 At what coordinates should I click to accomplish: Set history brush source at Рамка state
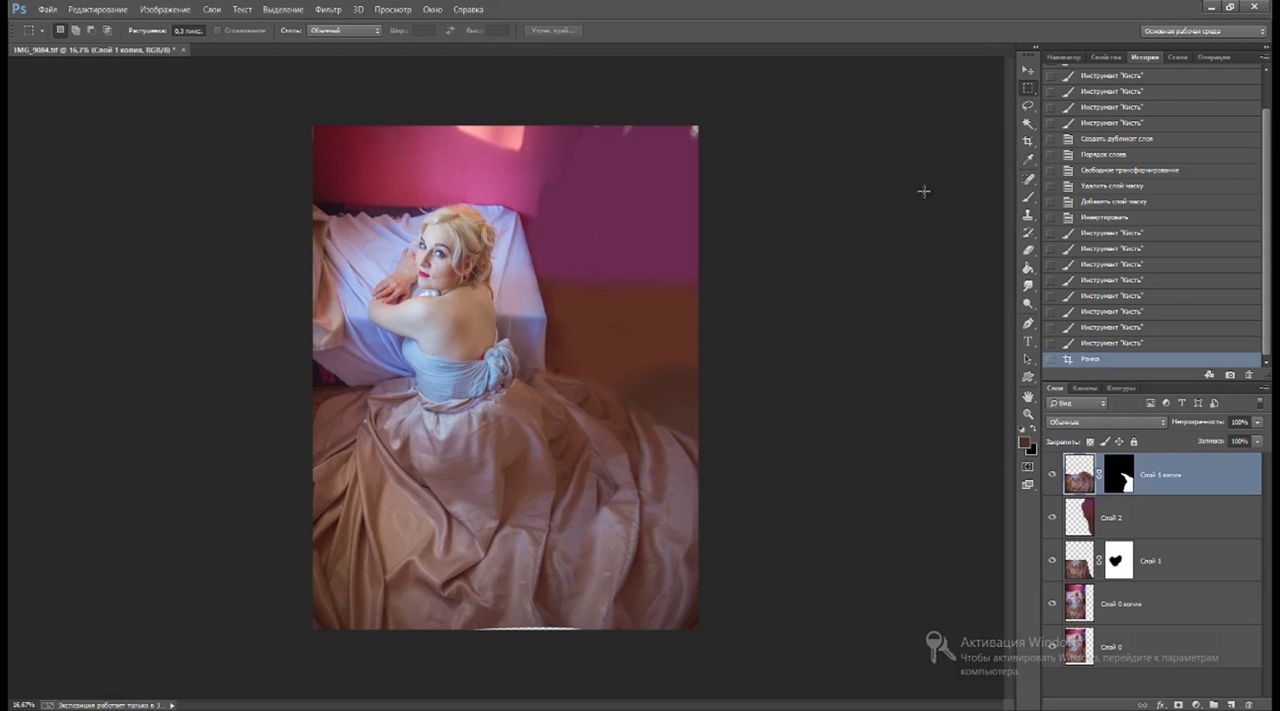[1050, 359]
